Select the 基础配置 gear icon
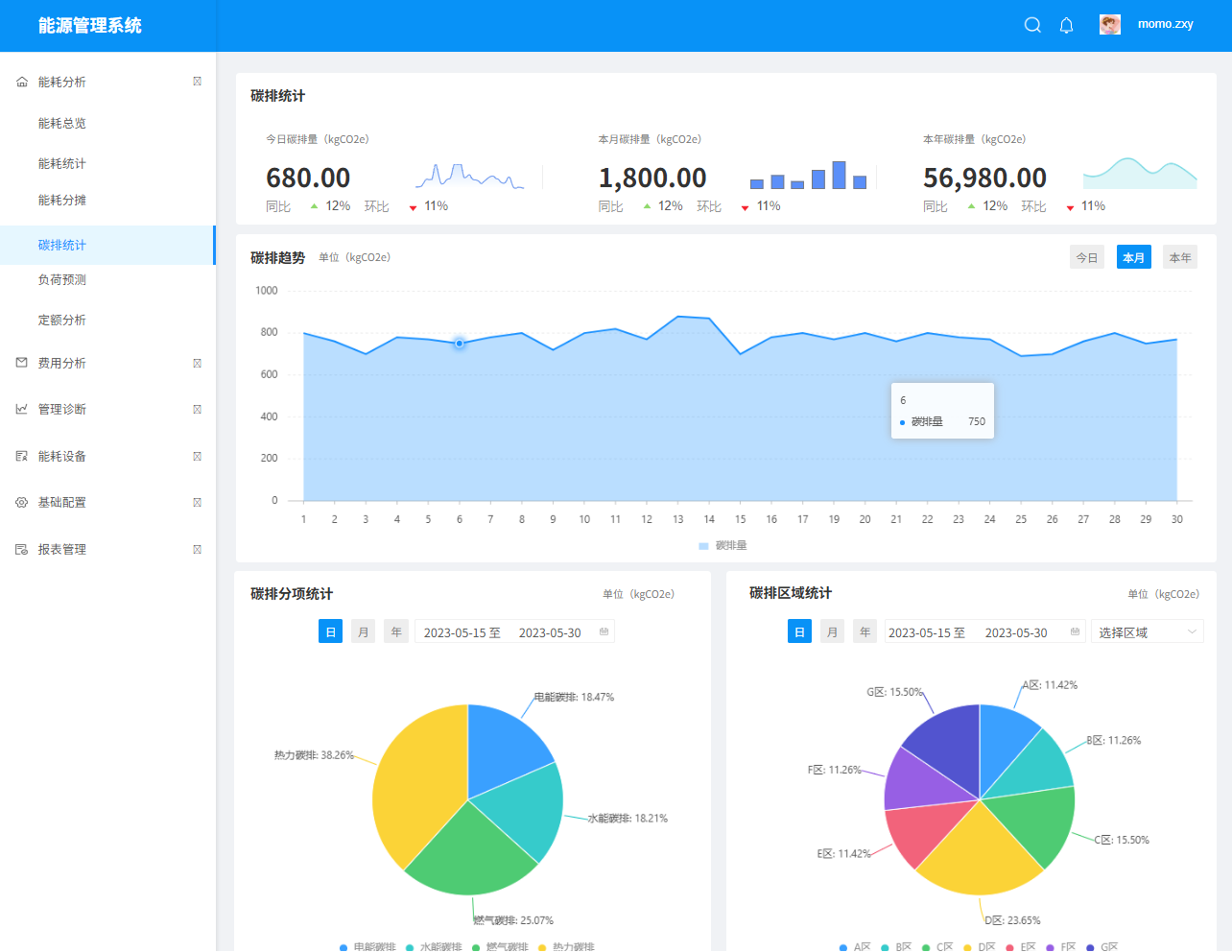Image resolution: width=1232 pixels, height=952 pixels. pyautogui.click(x=22, y=502)
